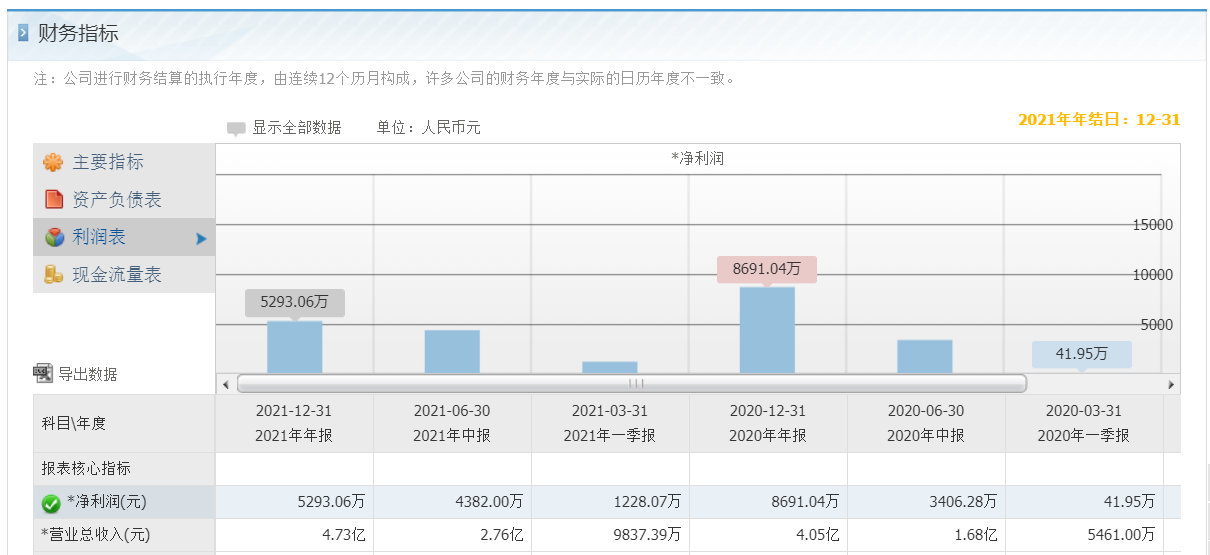Image resolution: width=1210 pixels, height=555 pixels.
Task: Click the 财务指标 heading text
Action: pyautogui.click(x=78, y=33)
